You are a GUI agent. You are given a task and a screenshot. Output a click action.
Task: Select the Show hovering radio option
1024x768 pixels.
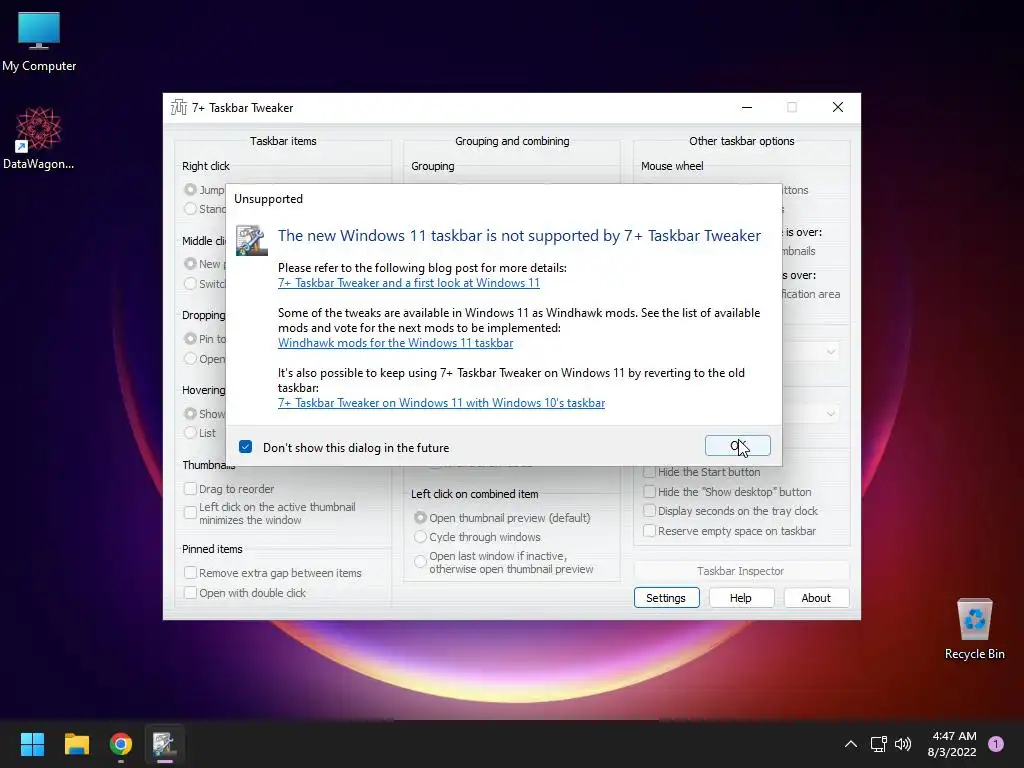(190, 413)
